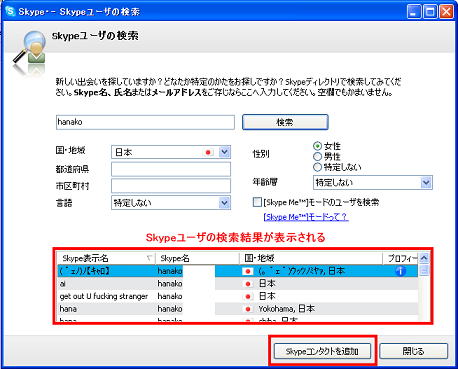Viewport: 458px width, 369px height.
Task: Click the 検索 button
Action: tap(285, 122)
